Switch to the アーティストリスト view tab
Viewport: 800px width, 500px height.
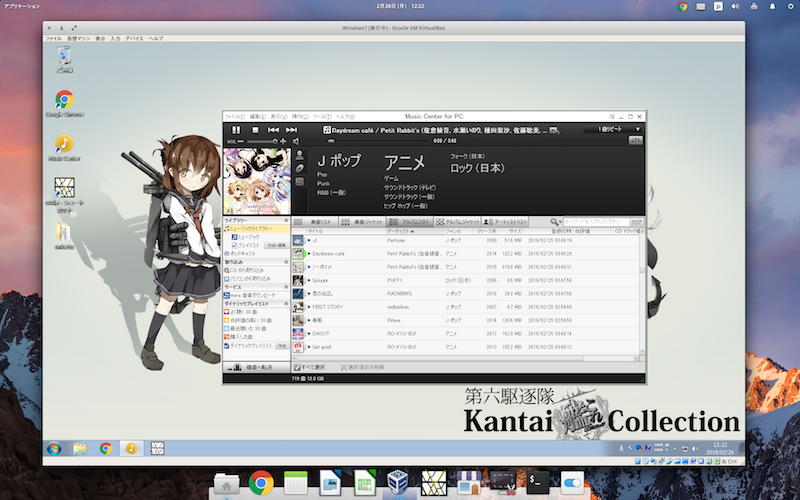coord(505,222)
